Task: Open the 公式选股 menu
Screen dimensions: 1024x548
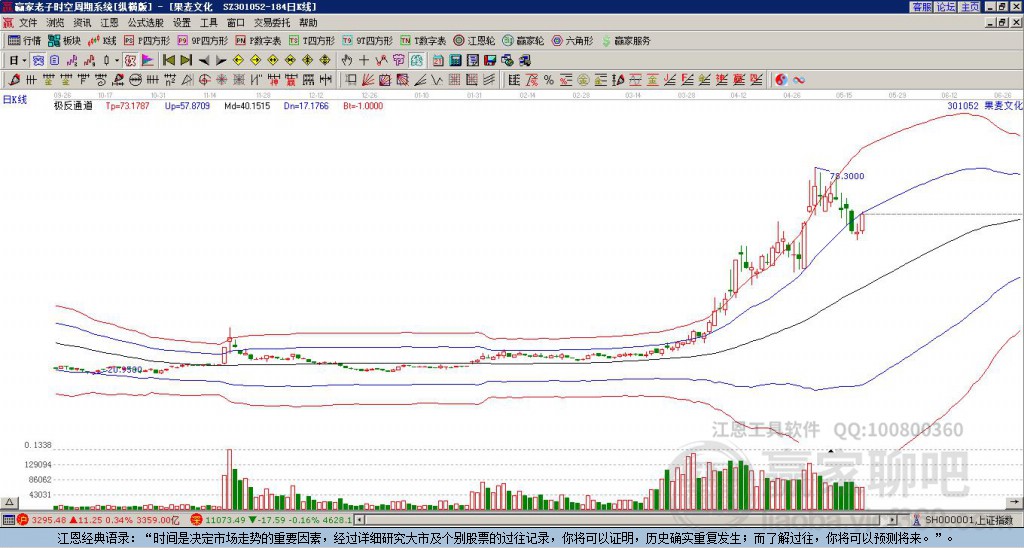Action: pos(146,23)
